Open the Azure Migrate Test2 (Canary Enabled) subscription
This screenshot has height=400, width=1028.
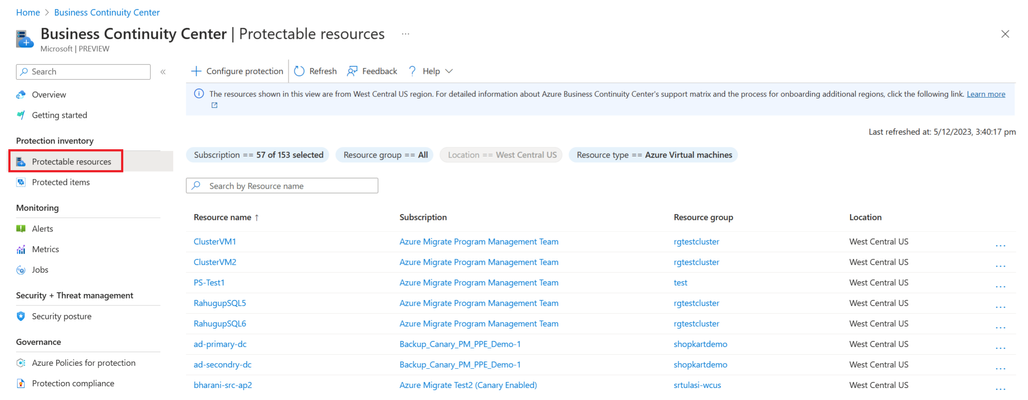pyautogui.click(x=468, y=385)
